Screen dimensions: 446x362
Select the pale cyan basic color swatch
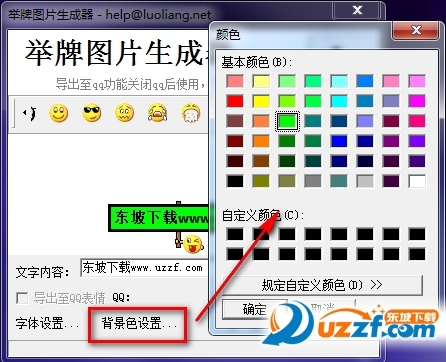click(339, 81)
